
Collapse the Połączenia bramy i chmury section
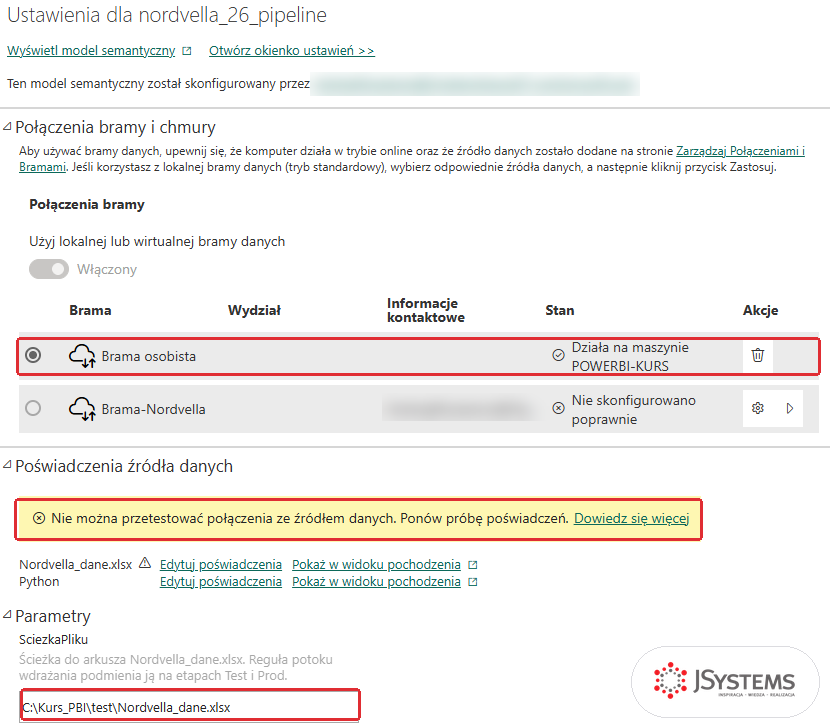point(7,127)
